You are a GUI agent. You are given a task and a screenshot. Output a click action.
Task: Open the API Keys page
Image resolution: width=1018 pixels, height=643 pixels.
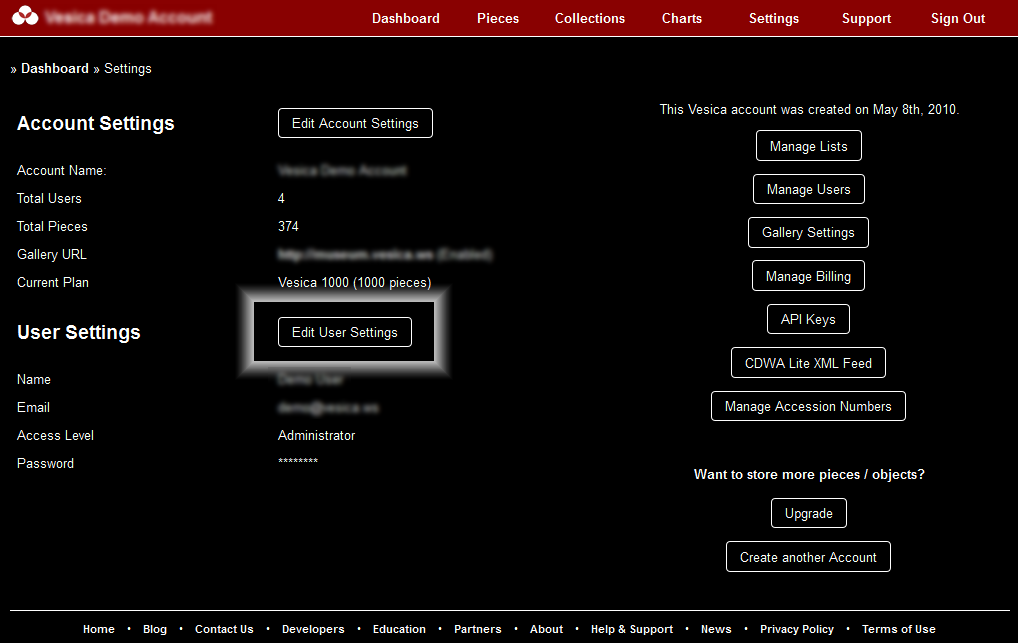[808, 319]
